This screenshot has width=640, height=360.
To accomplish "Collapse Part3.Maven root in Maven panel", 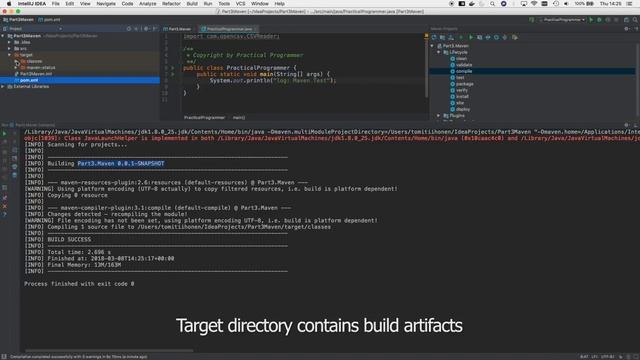I will click(432, 46).
